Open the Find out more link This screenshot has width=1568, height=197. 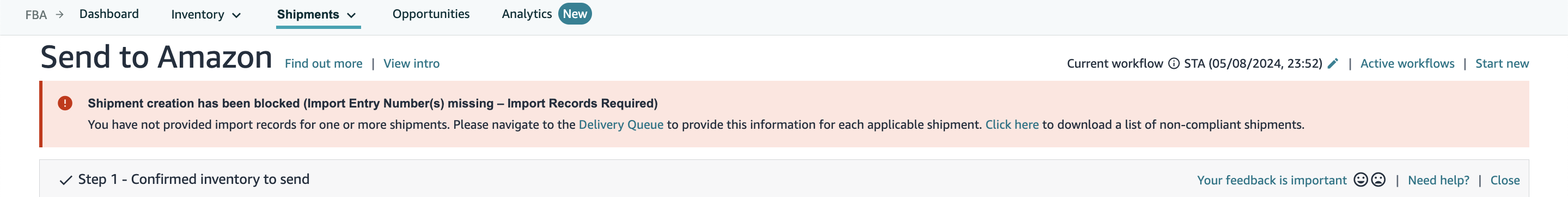[323, 63]
